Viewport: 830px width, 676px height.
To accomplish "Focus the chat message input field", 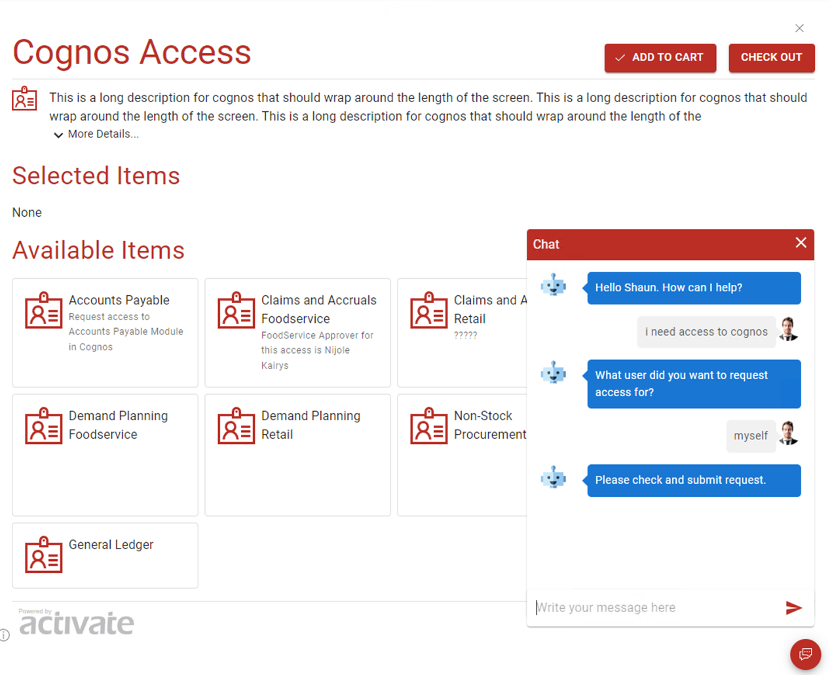I will [x=656, y=608].
